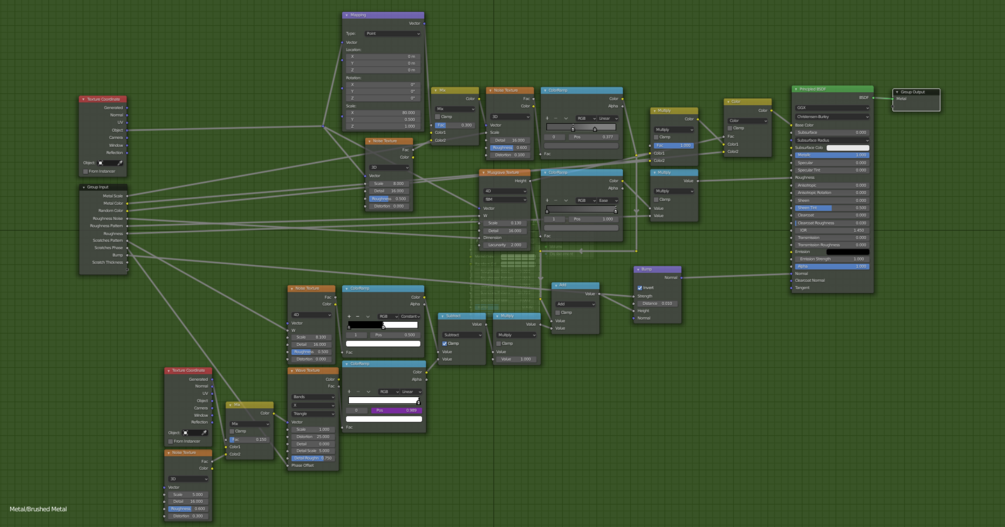Click the Metallic slider in Principled BSDF

click(x=832, y=155)
